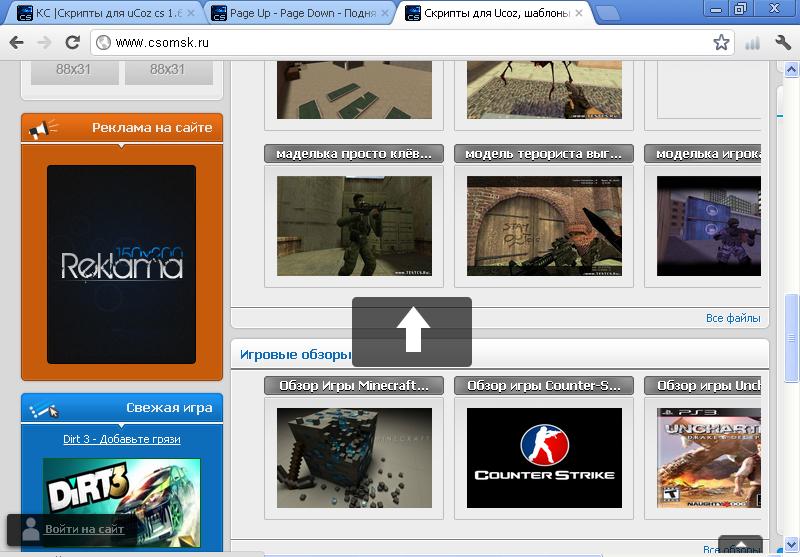Open the Обзор Игры Minecraft... title
The width and height of the screenshot is (800, 557).
tap(354, 385)
